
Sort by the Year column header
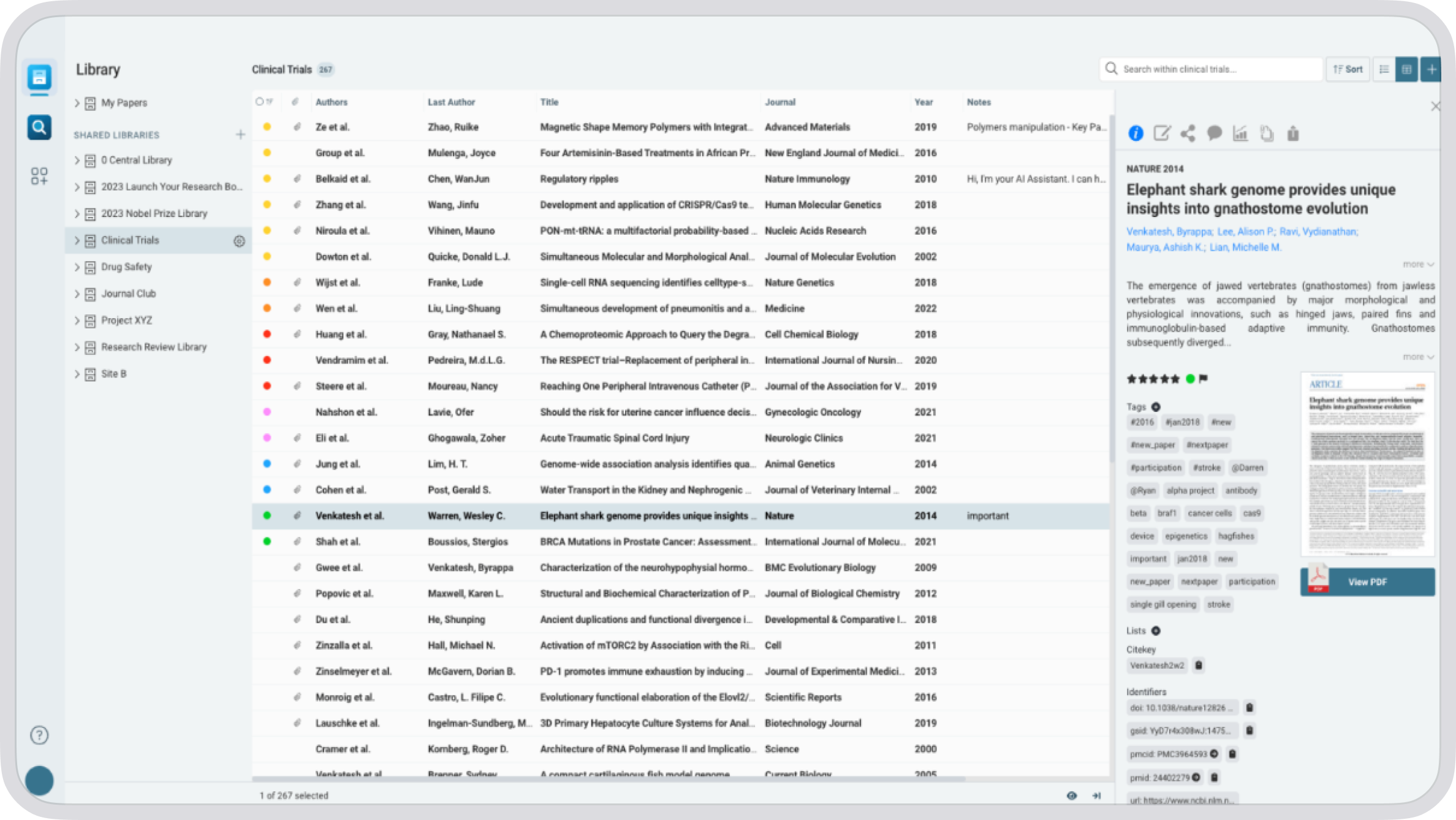(x=923, y=102)
